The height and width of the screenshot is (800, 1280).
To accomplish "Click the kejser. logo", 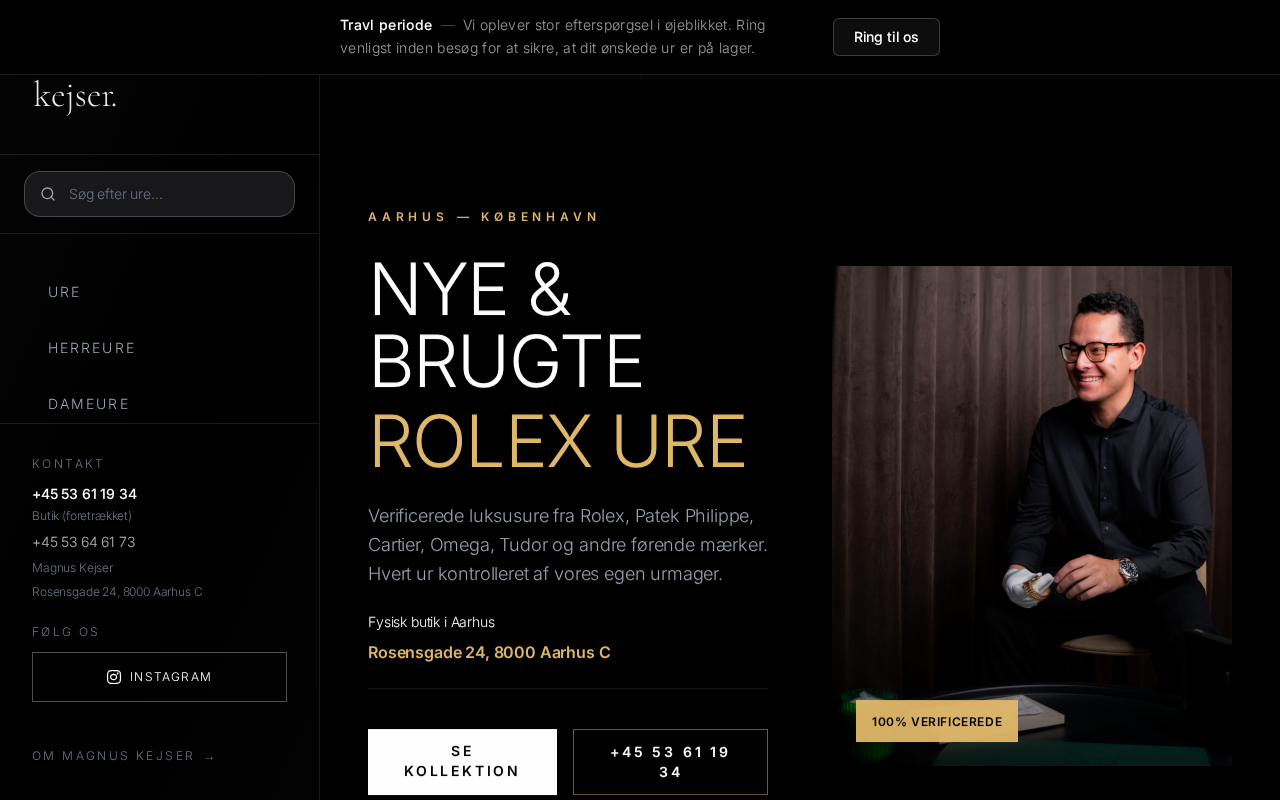I will pyautogui.click(x=75, y=97).
